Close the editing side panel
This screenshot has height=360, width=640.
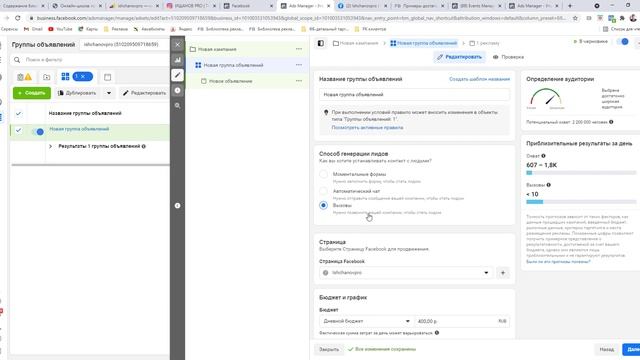coord(178,44)
